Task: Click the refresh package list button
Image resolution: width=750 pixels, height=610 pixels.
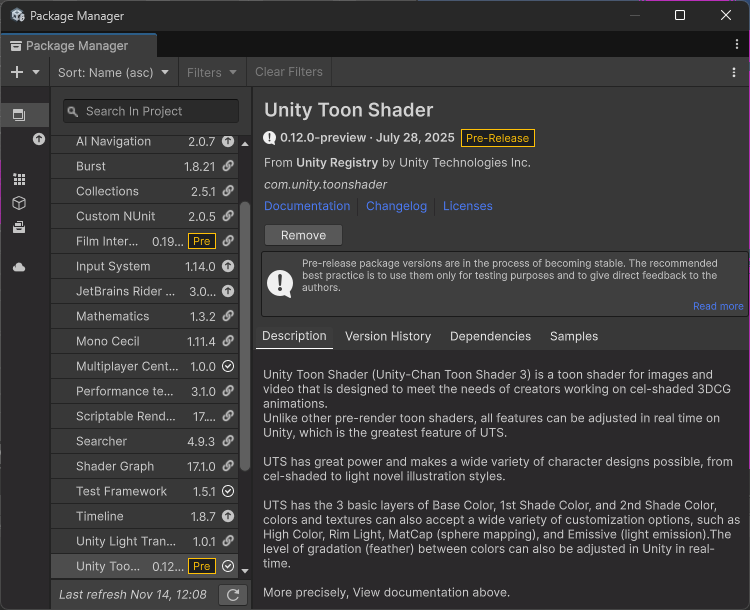Action: point(232,595)
